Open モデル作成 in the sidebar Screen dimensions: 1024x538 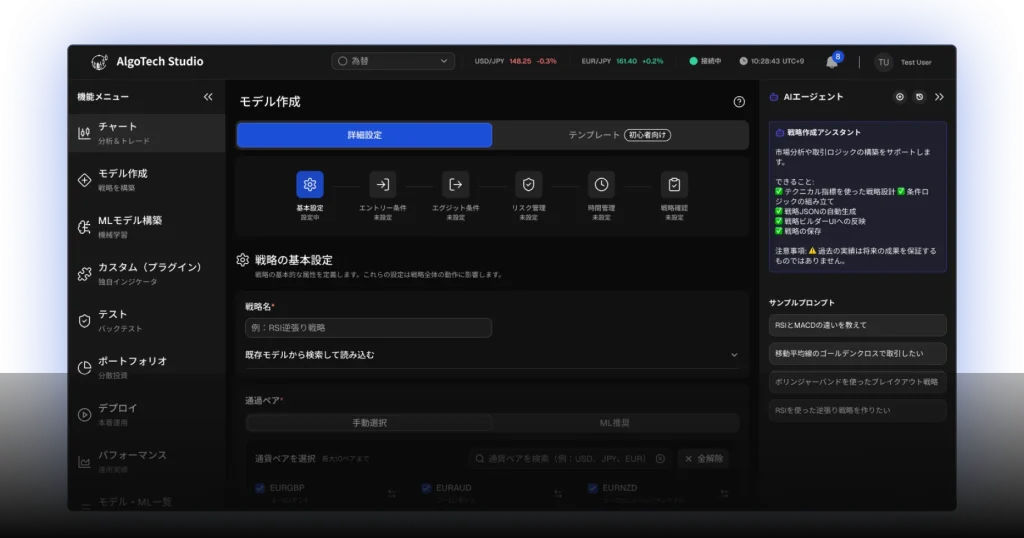(x=147, y=180)
